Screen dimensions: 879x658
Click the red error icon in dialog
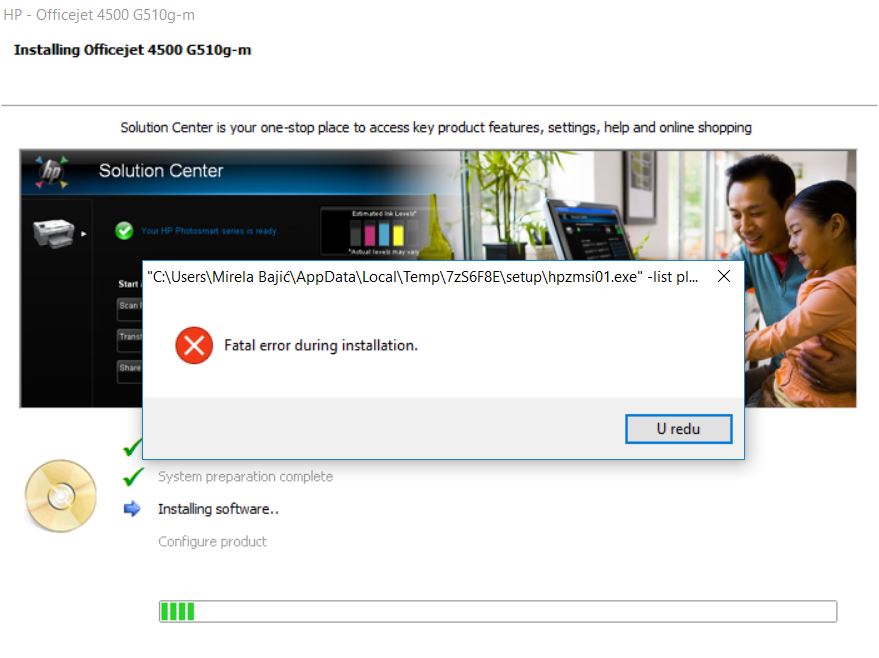point(194,345)
